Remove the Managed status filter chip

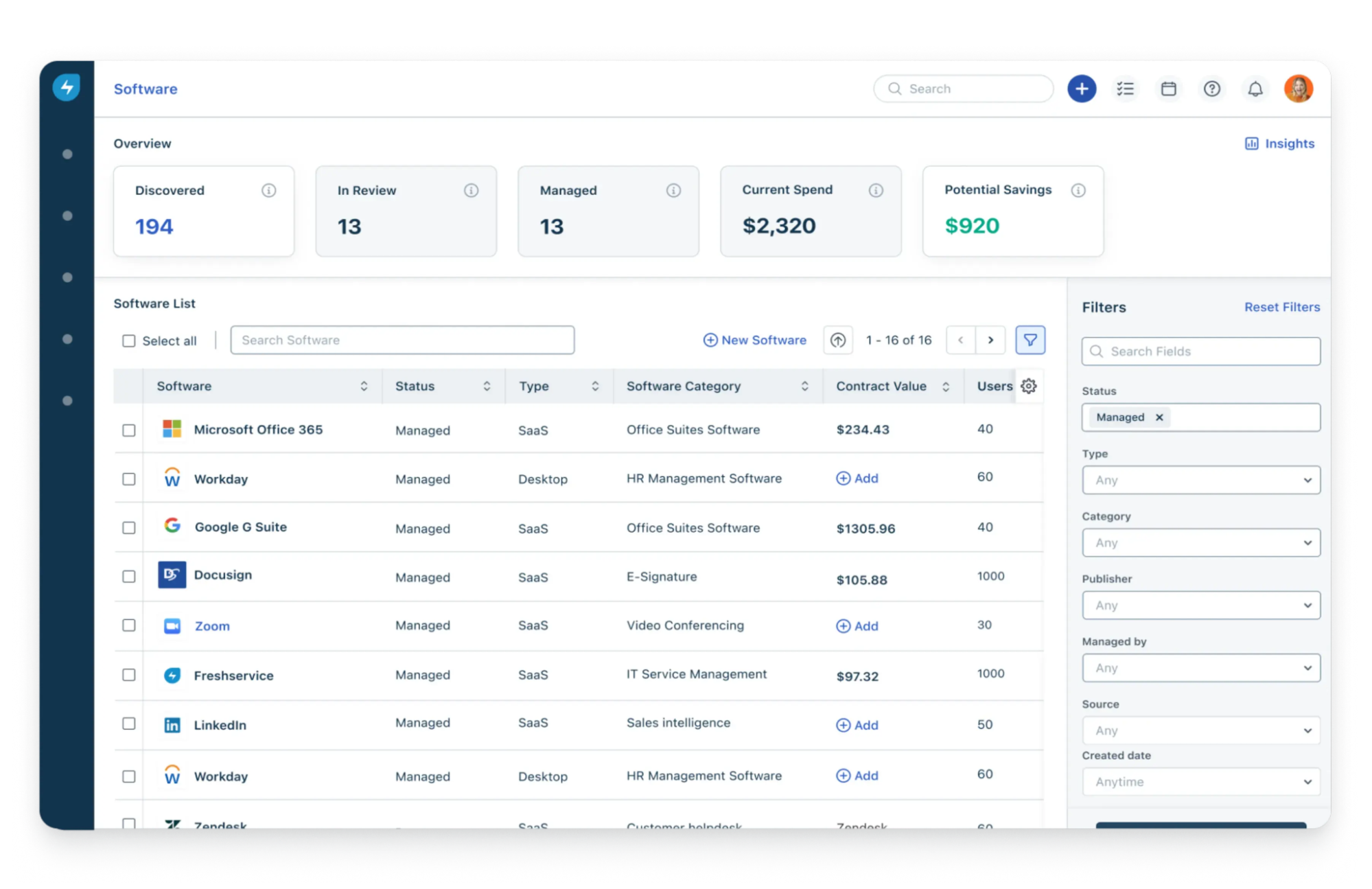click(1159, 417)
